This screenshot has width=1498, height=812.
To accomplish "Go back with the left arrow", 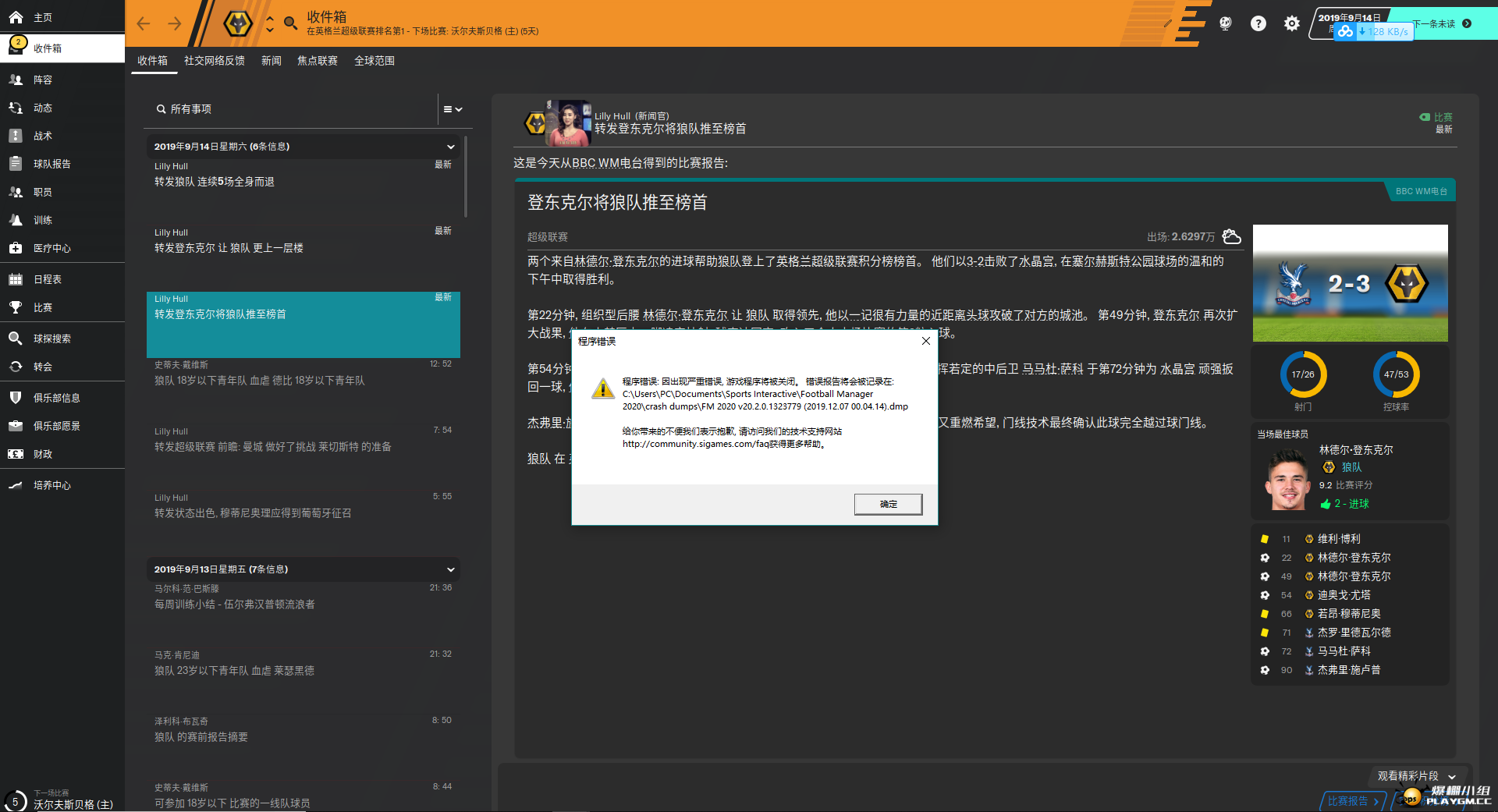I will click(x=144, y=23).
